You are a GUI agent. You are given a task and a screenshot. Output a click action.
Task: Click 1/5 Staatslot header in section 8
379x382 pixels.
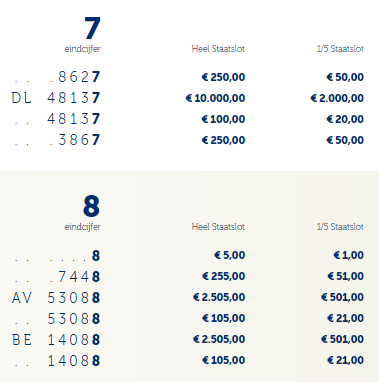pos(340,227)
